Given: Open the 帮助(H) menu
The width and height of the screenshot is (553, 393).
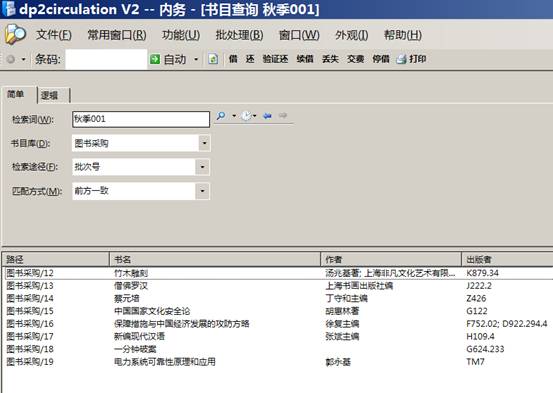Looking at the screenshot, I should tap(403, 35).
